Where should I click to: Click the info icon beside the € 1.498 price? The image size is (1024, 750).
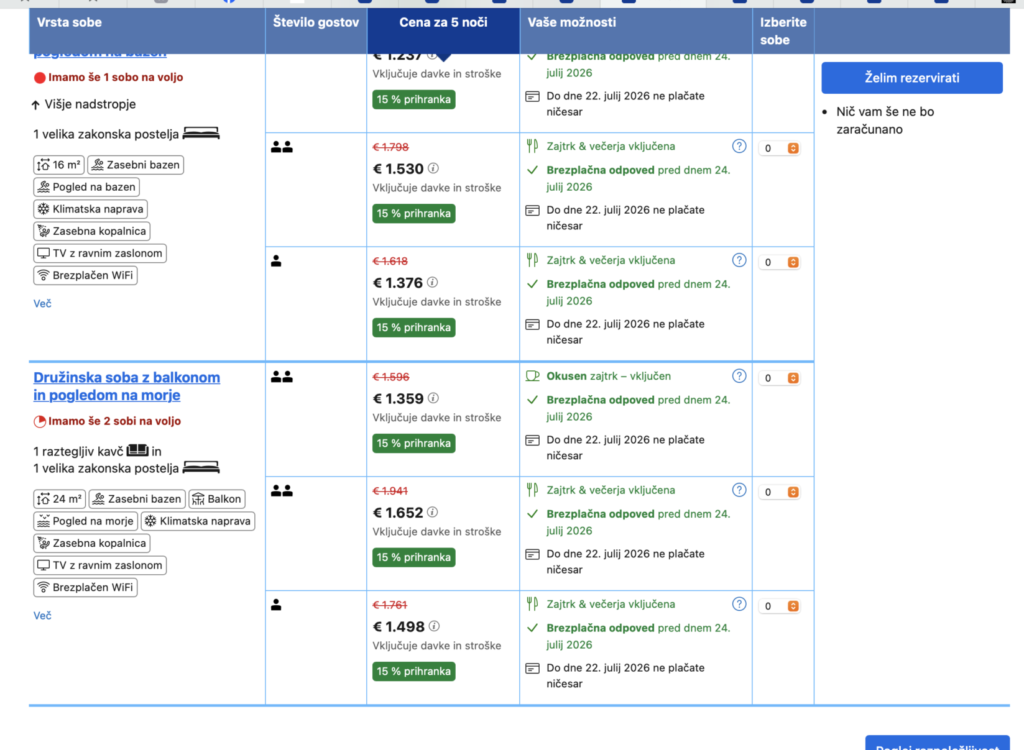click(433, 626)
